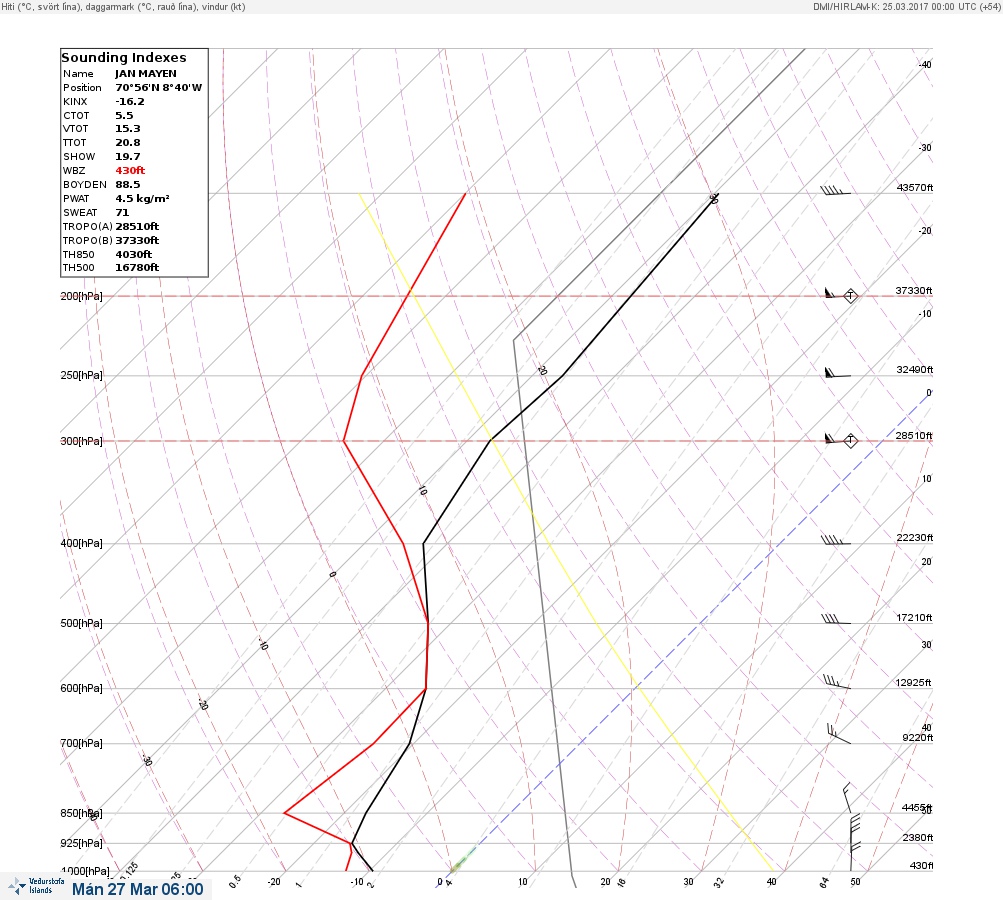Viewport: 1003px width, 900px height.
Task: Click BOYDEN value 88.5
Action: click(127, 185)
